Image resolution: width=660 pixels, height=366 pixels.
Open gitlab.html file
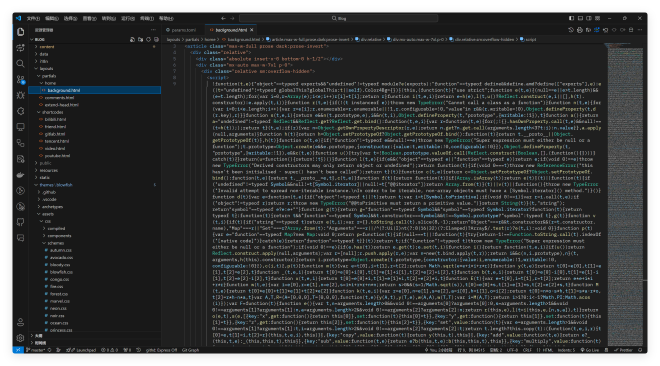click(x=55, y=134)
